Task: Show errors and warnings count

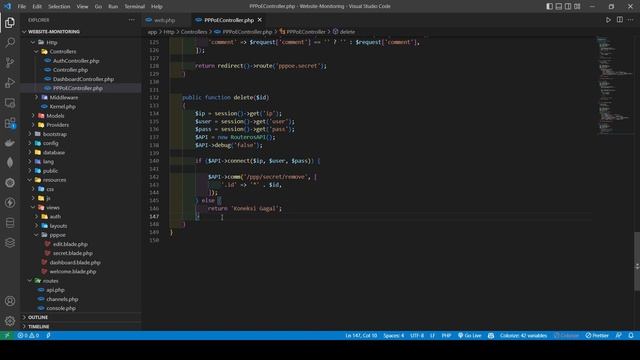Action: point(28,336)
